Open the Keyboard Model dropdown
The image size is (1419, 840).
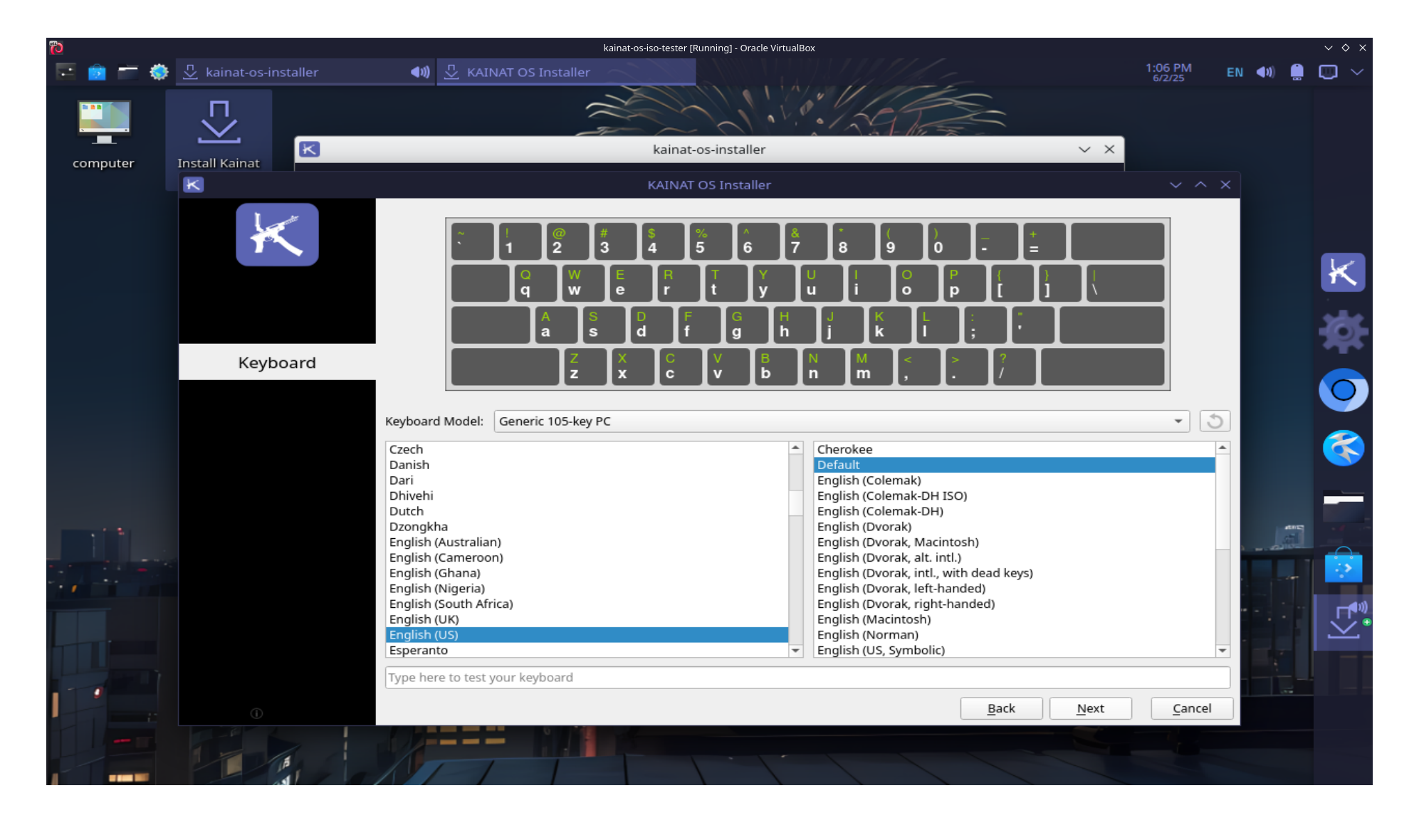(842, 421)
